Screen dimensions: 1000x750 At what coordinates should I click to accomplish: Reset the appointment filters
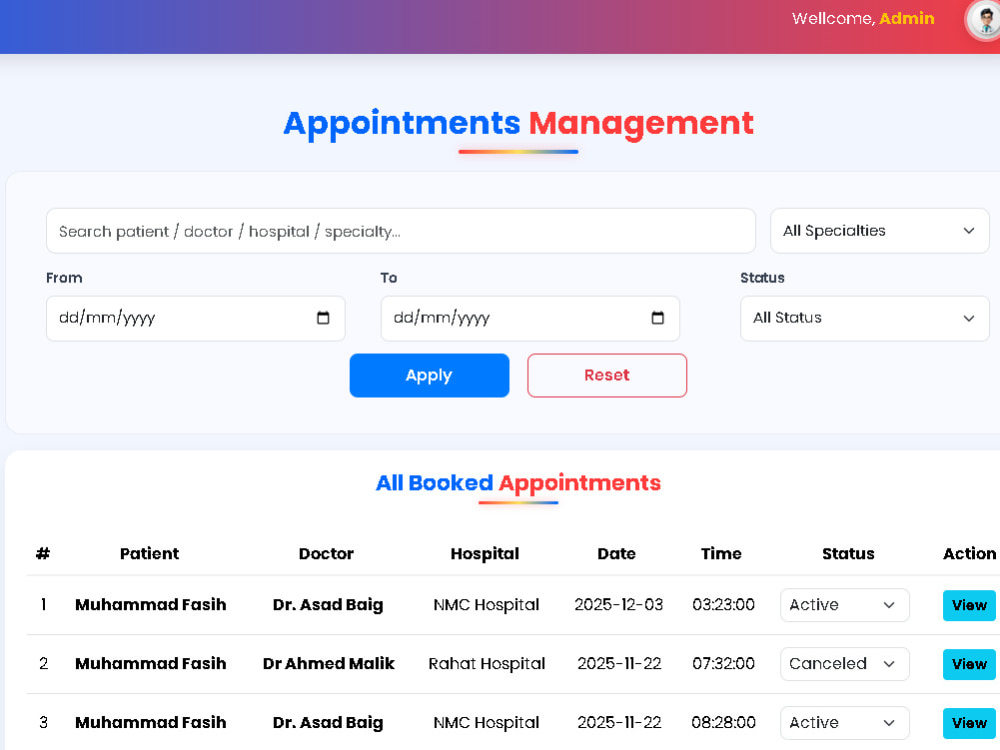click(x=607, y=375)
